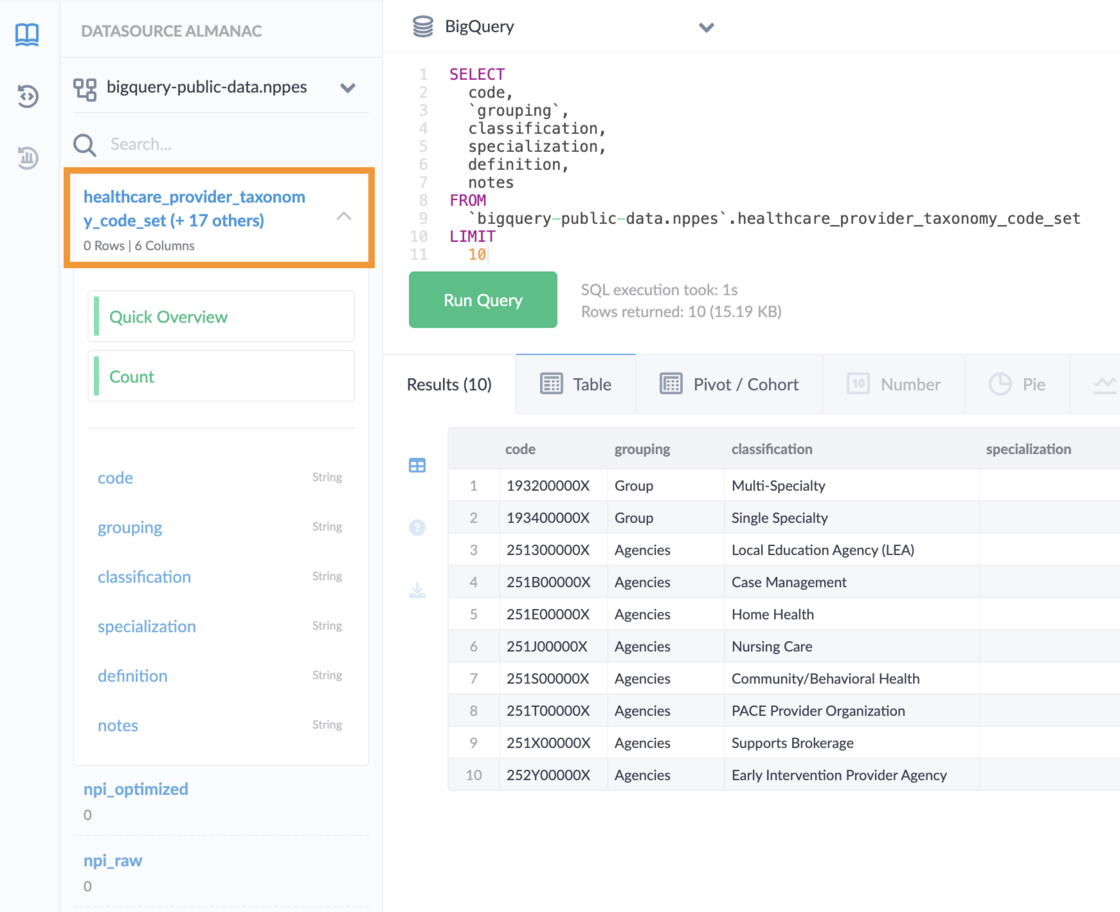Open the BigQuery datasource dropdown
1120x912 pixels.
coord(706,27)
